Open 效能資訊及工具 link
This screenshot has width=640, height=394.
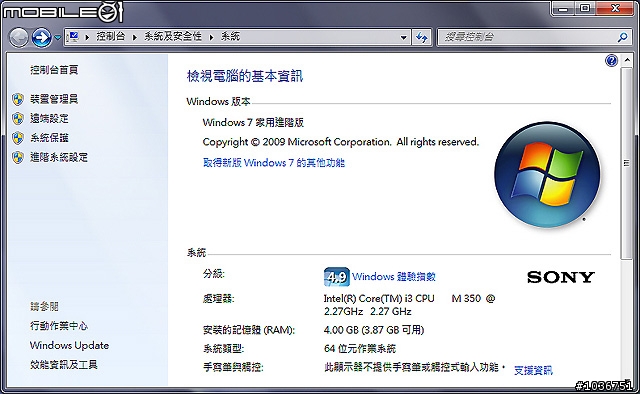[64, 365]
